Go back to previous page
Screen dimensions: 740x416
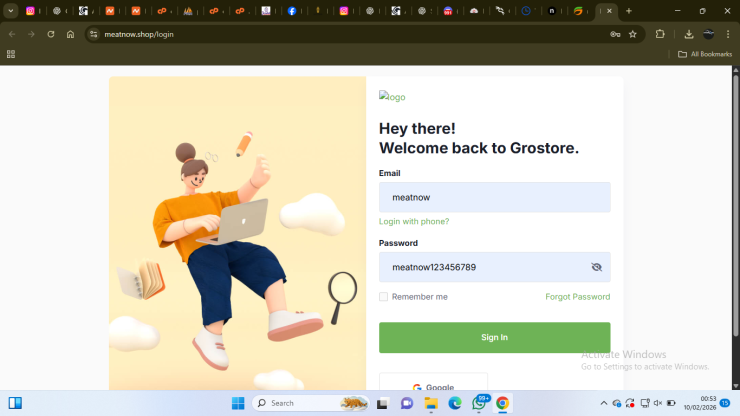pyautogui.click(x=12, y=34)
